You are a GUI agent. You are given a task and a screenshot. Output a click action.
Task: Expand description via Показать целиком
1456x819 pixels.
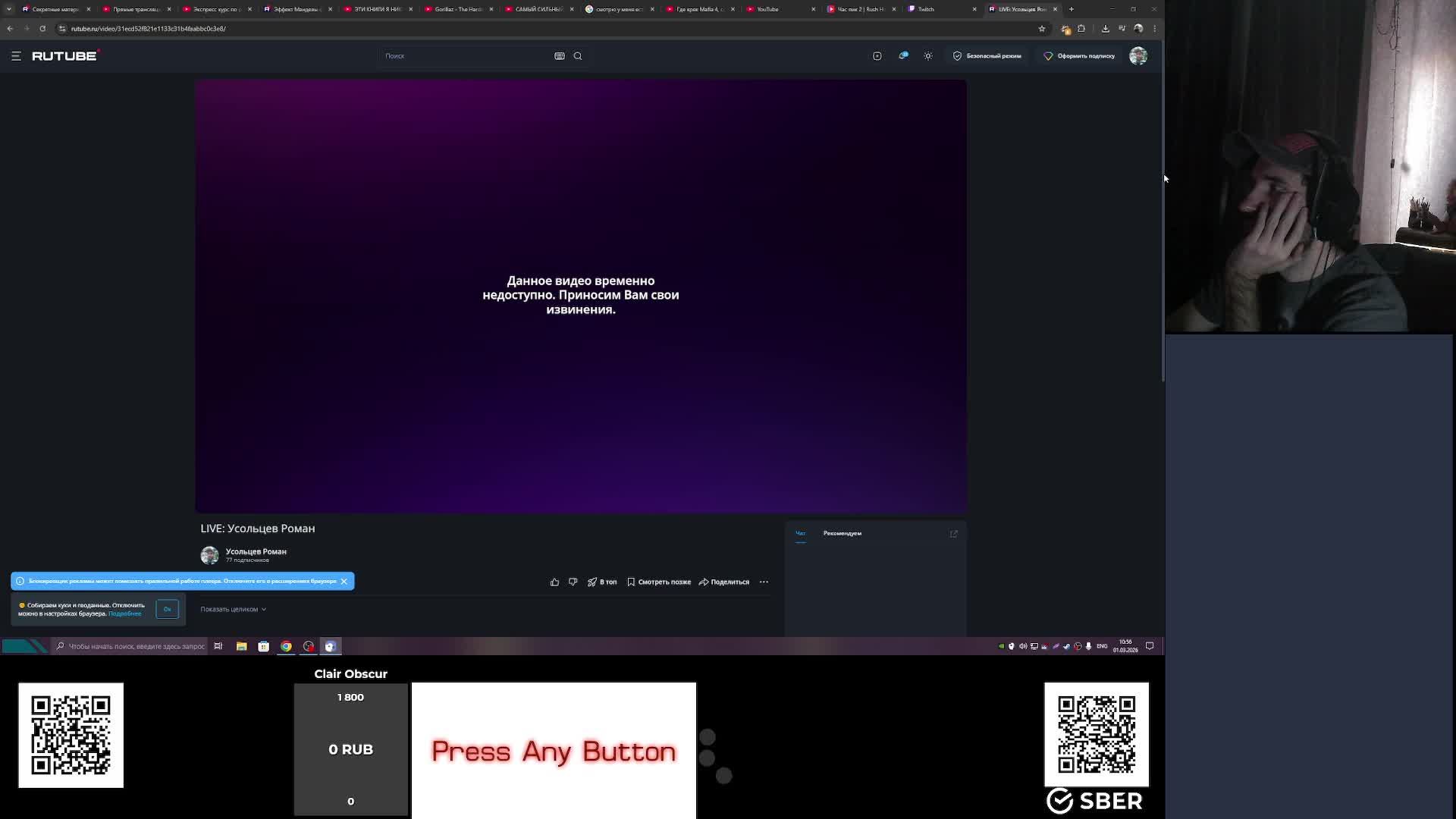point(233,610)
